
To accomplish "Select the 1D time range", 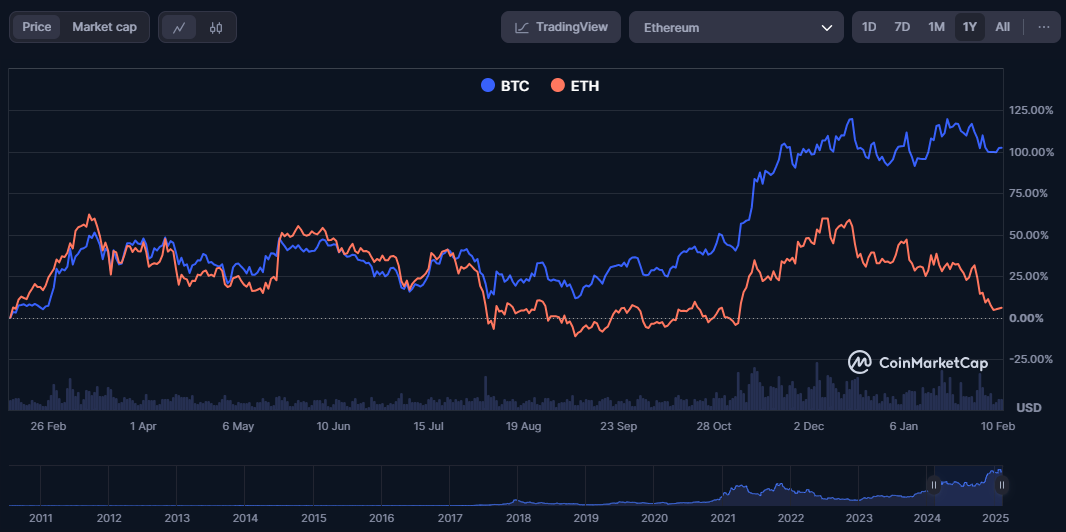I will click(x=869, y=27).
